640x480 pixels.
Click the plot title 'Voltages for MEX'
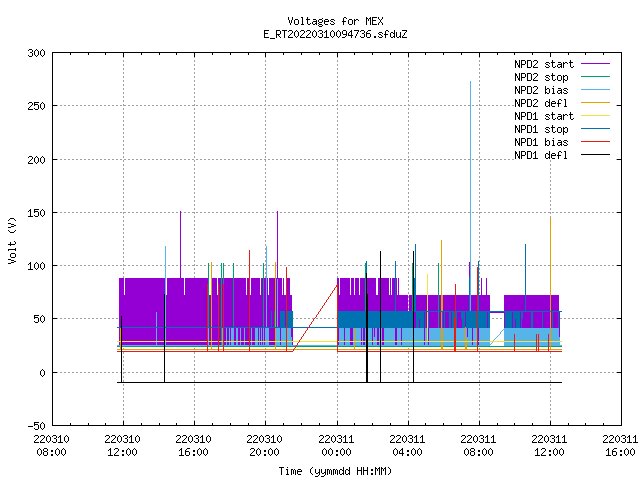335,21
